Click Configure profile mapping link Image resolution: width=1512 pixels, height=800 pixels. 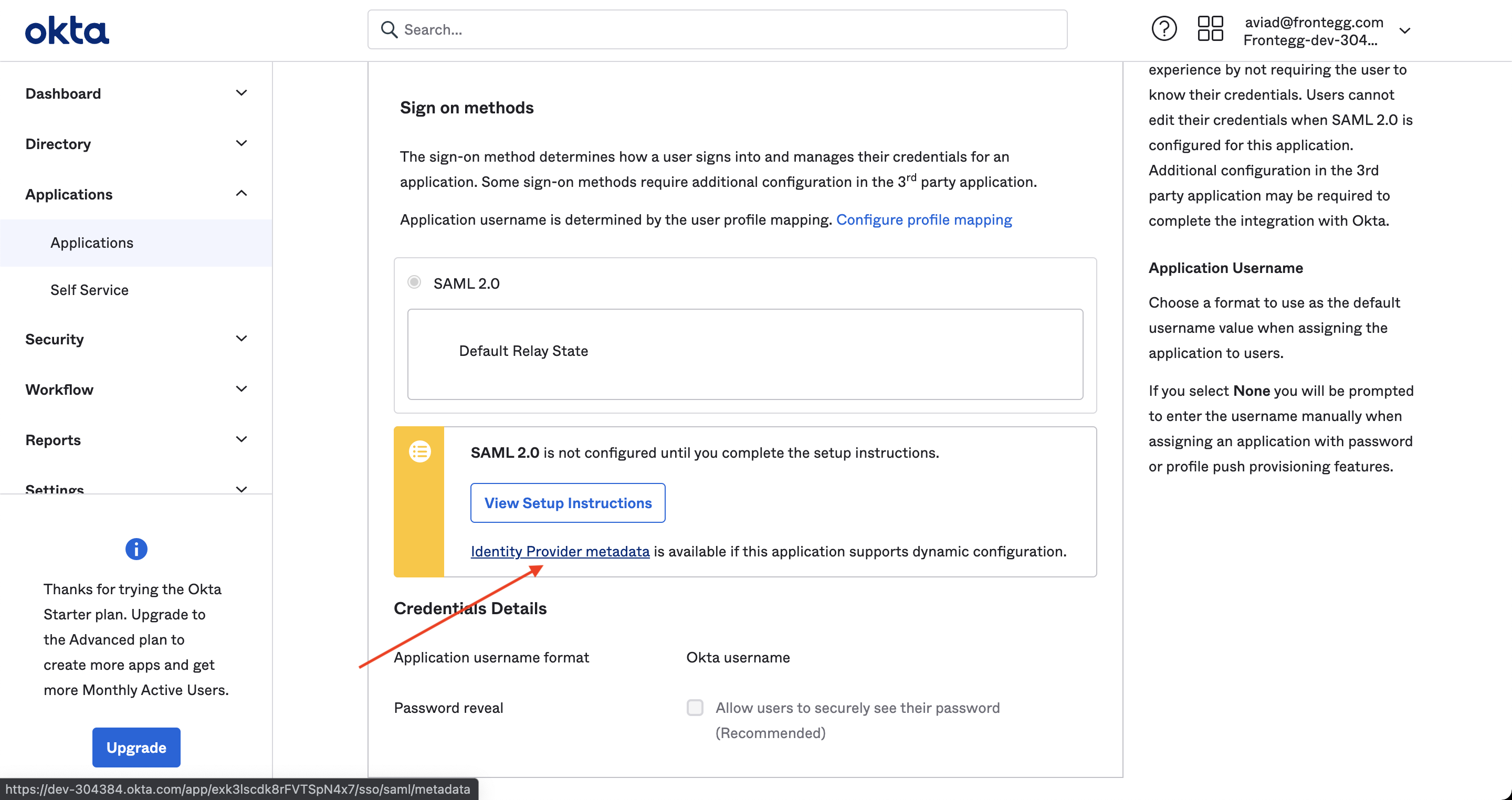pos(924,219)
